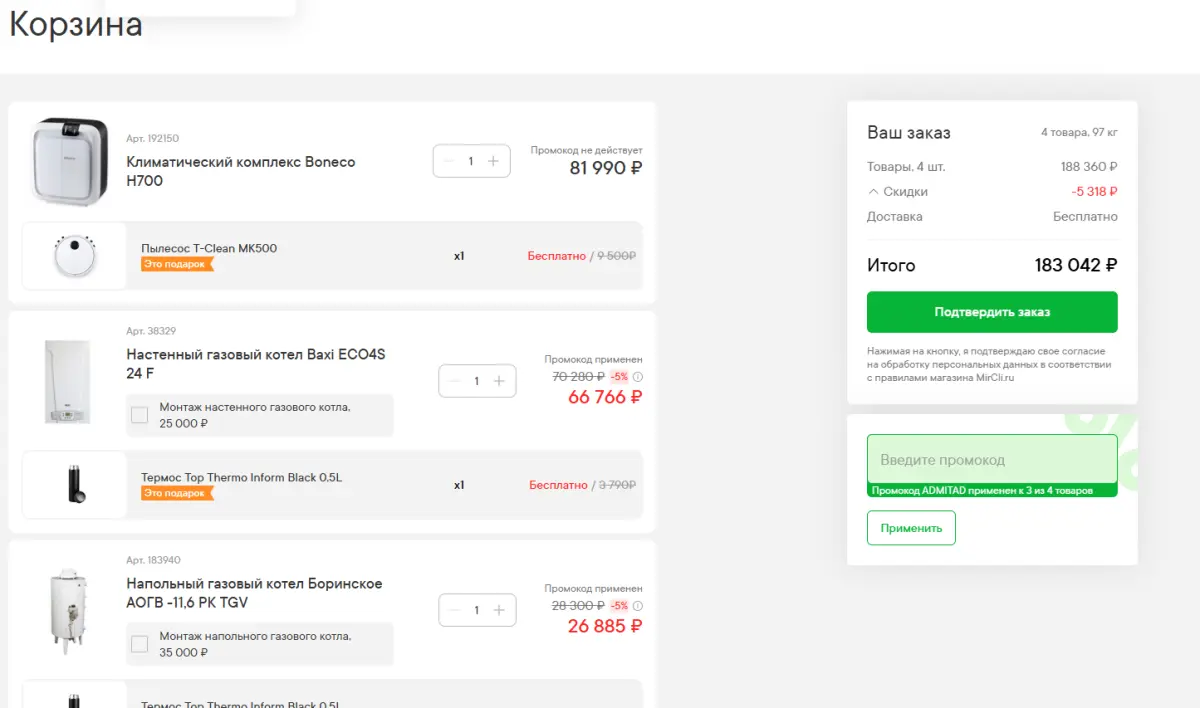1200x708 pixels.
Task: Enable Монтаж настенного газового котла checkbox
Action: point(140,414)
